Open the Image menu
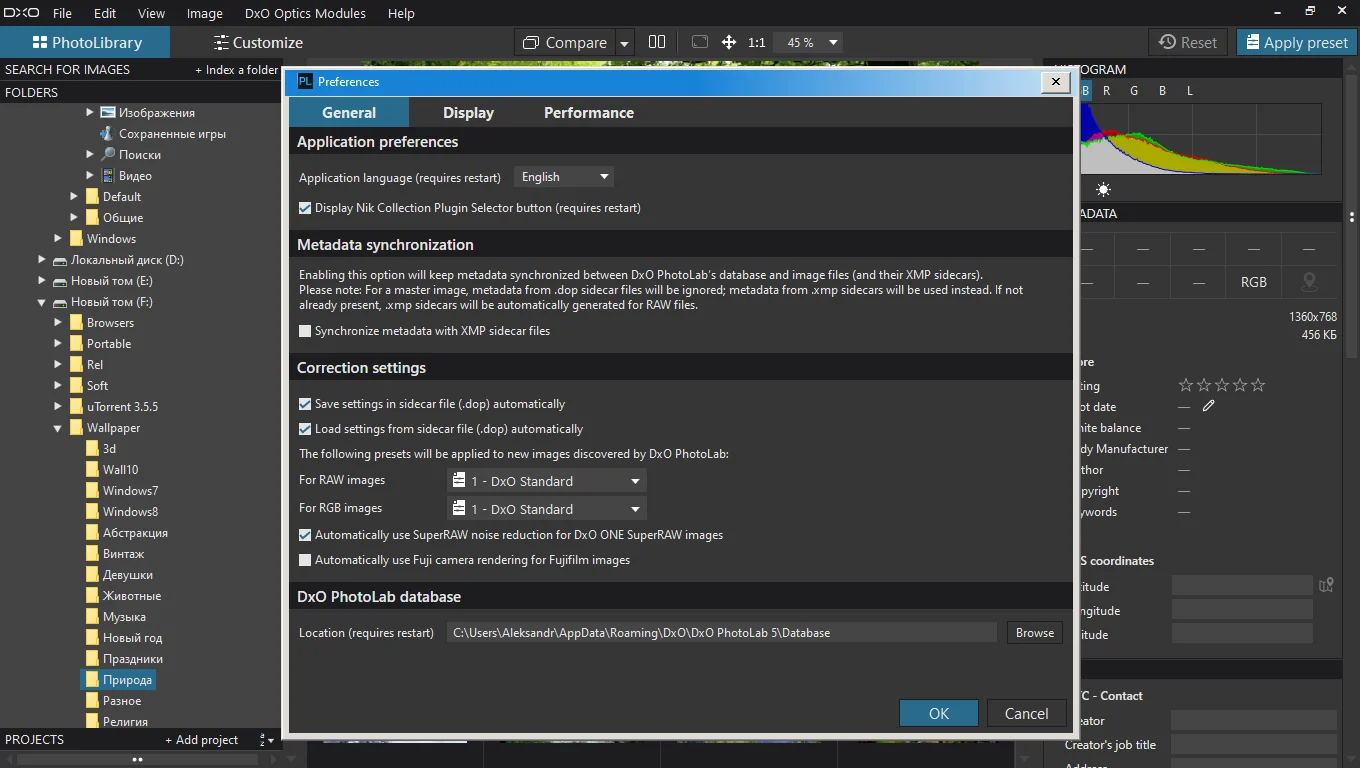 (x=205, y=14)
